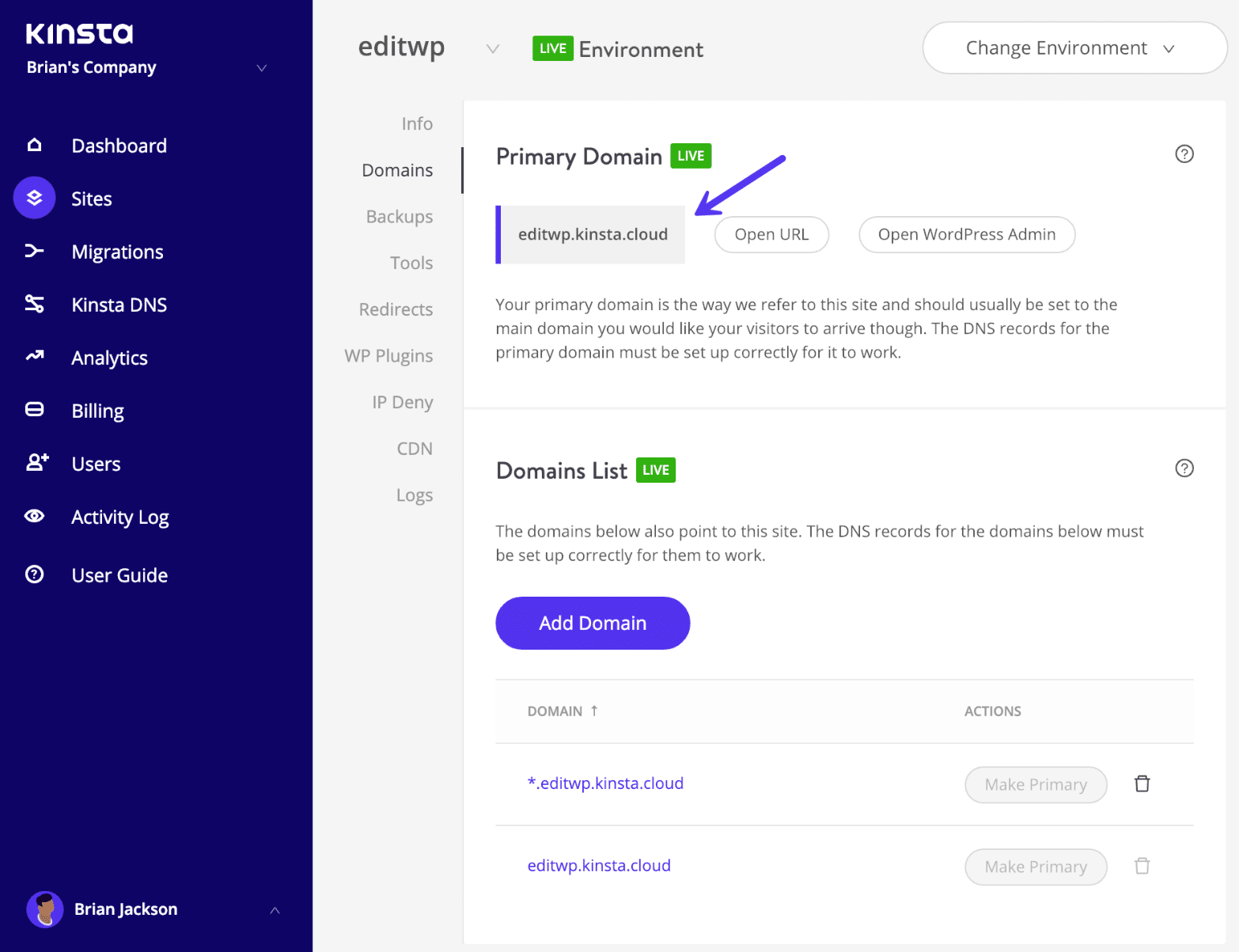Image resolution: width=1239 pixels, height=952 pixels.
Task: Expand the editwp site name dropdown
Action: [x=493, y=48]
